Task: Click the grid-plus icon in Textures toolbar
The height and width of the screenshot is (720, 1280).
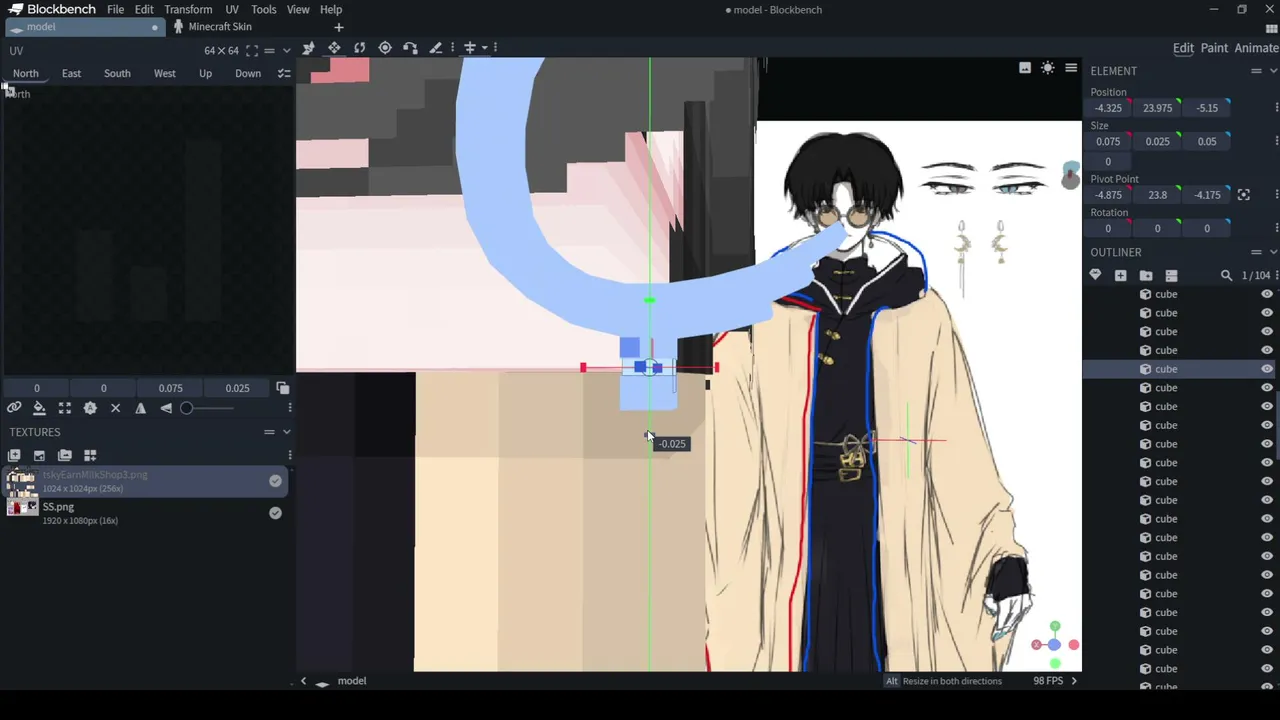Action: [90, 455]
